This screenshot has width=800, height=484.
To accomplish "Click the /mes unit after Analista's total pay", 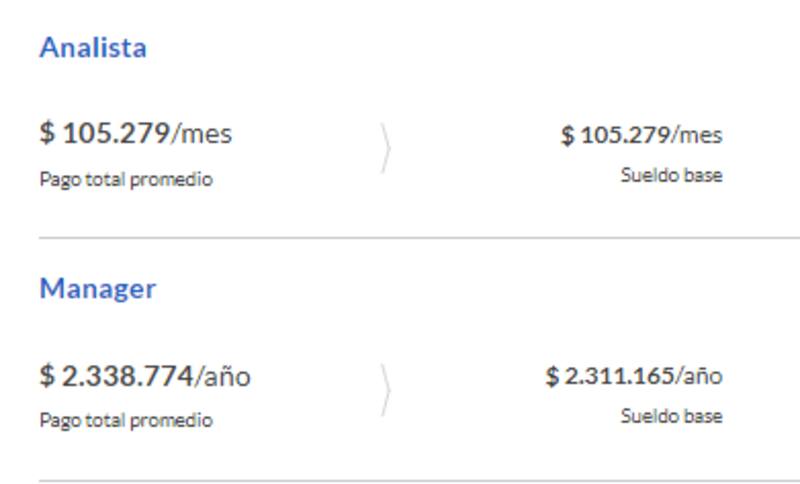I will coord(202,134).
